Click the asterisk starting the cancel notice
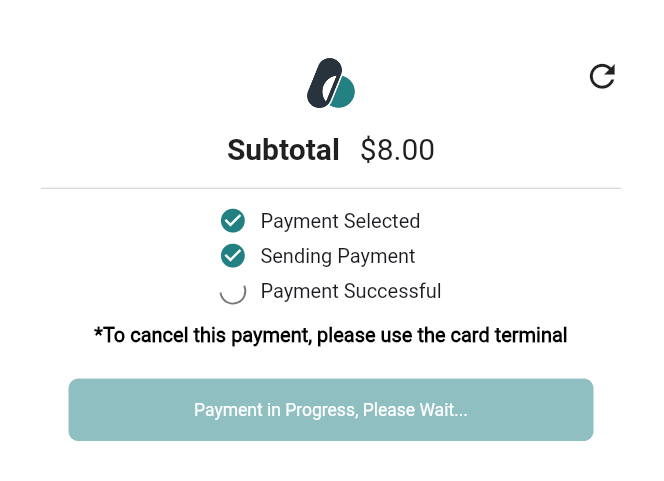The image size is (664, 481). 98,333
